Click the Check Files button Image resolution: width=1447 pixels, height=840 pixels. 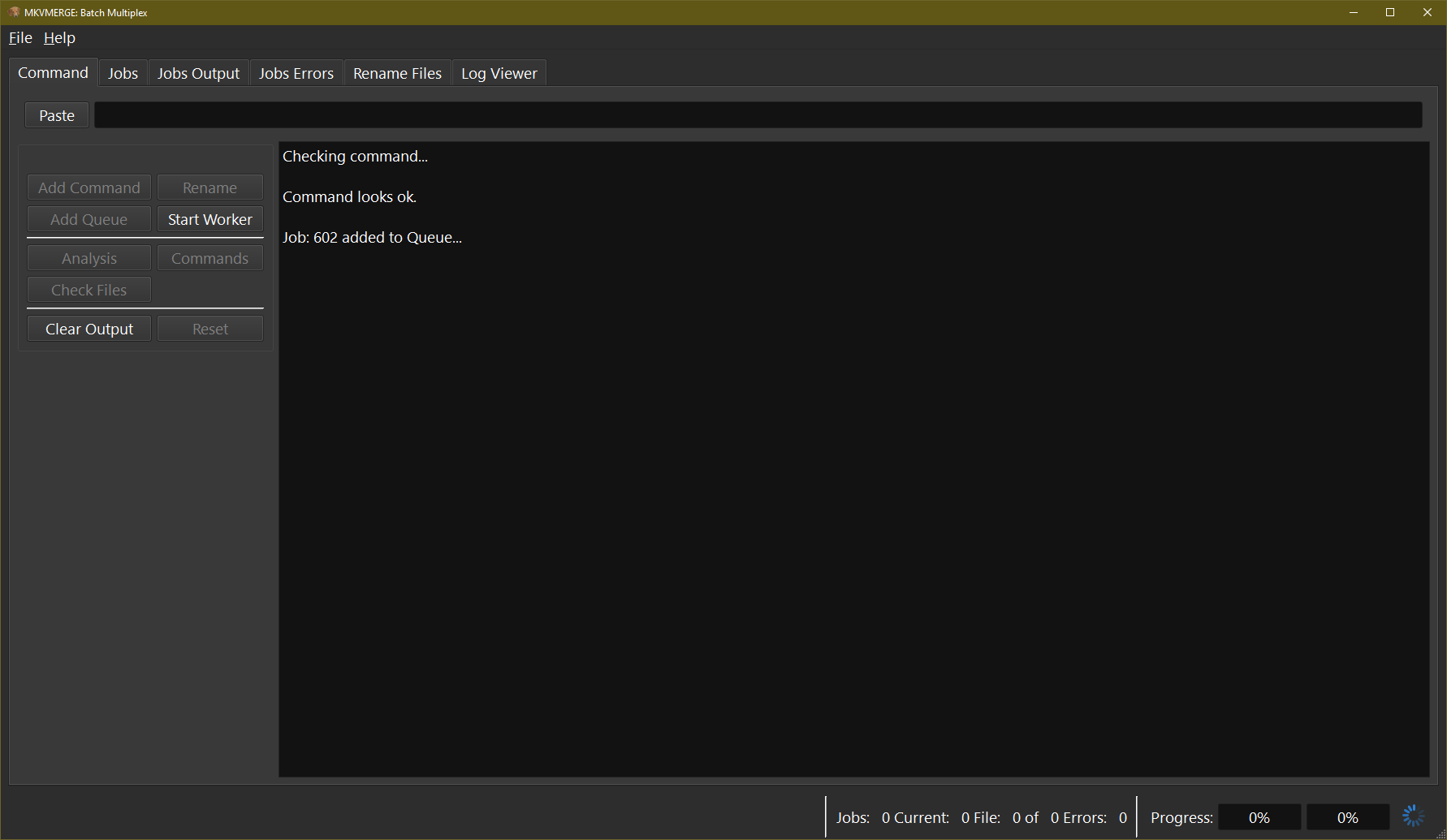(x=89, y=290)
